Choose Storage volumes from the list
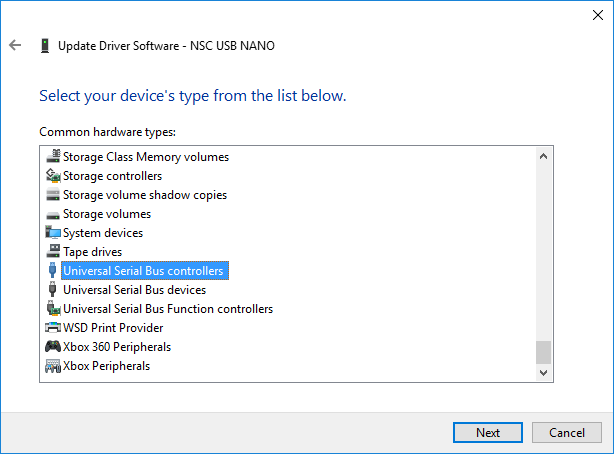Screen dimensions: 614x454 pos(107,214)
